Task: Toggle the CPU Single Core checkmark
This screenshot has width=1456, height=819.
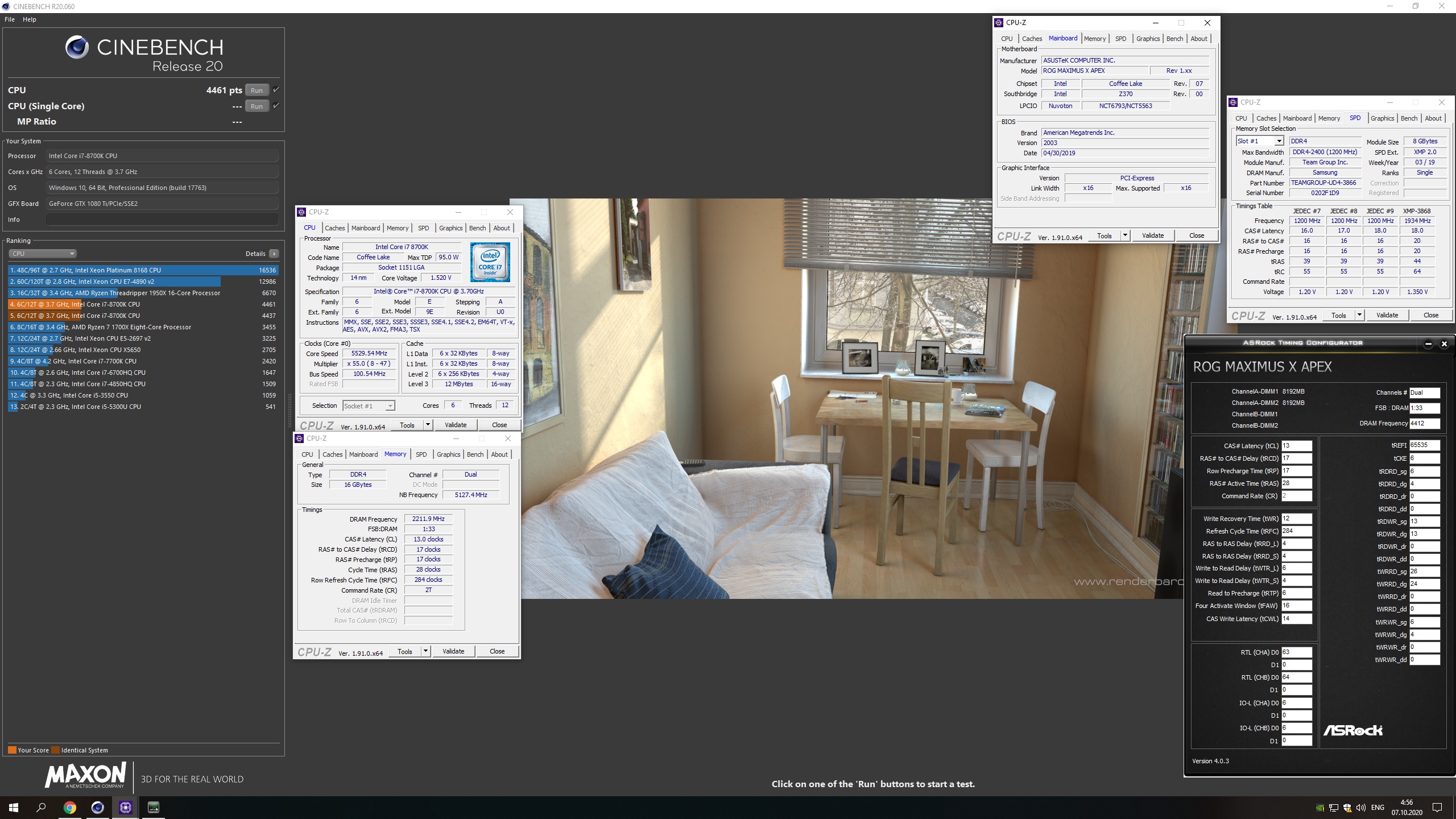Action: click(276, 105)
